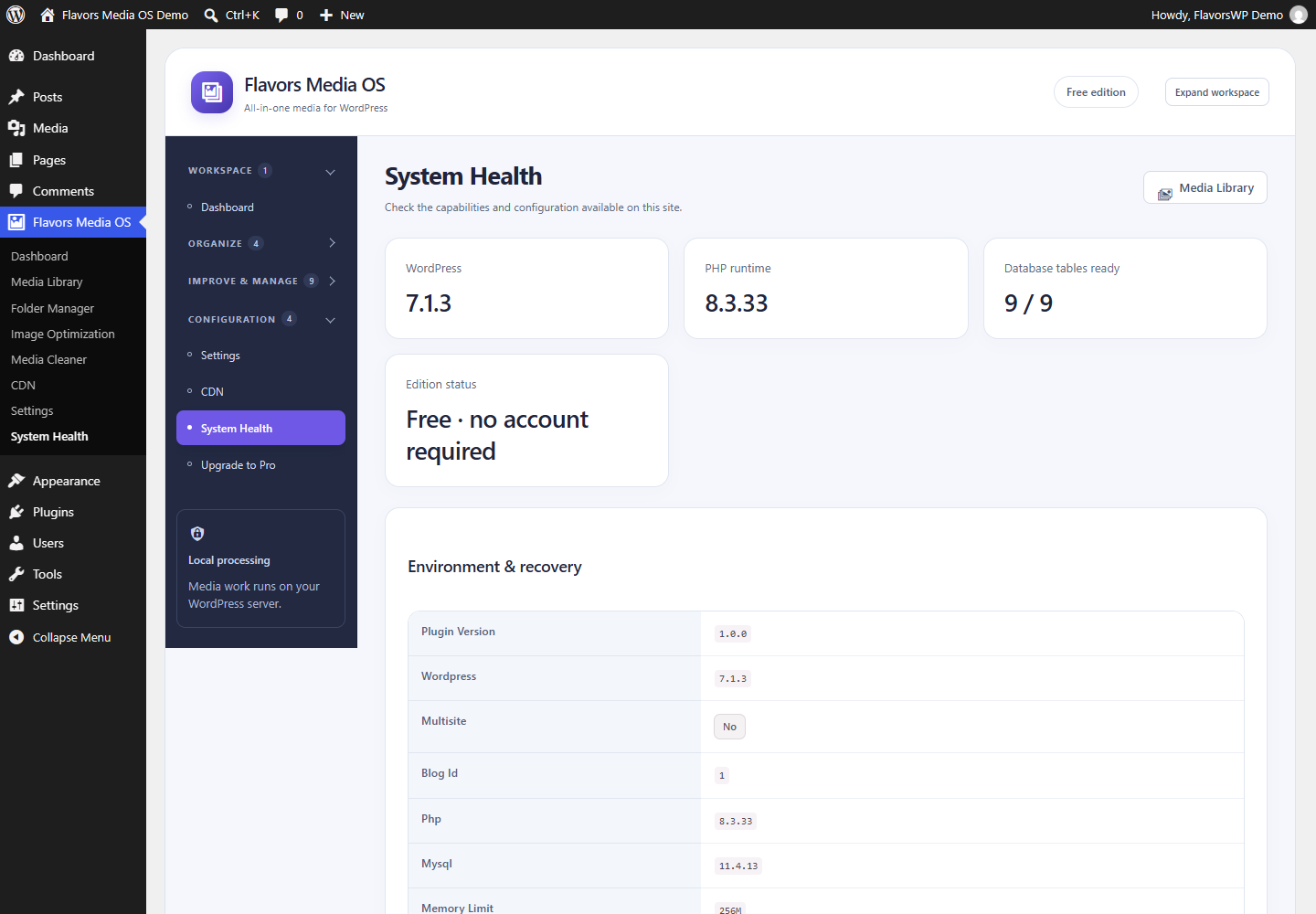Click the Expand workspace button
This screenshot has width=1316, height=914.
coord(1217,92)
